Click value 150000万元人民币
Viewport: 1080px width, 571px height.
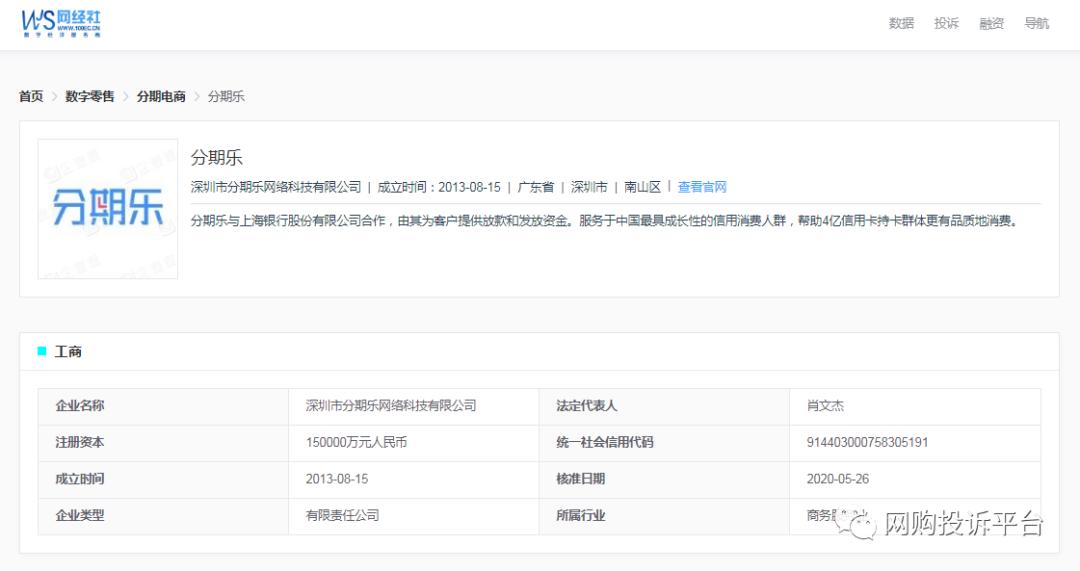356,442
